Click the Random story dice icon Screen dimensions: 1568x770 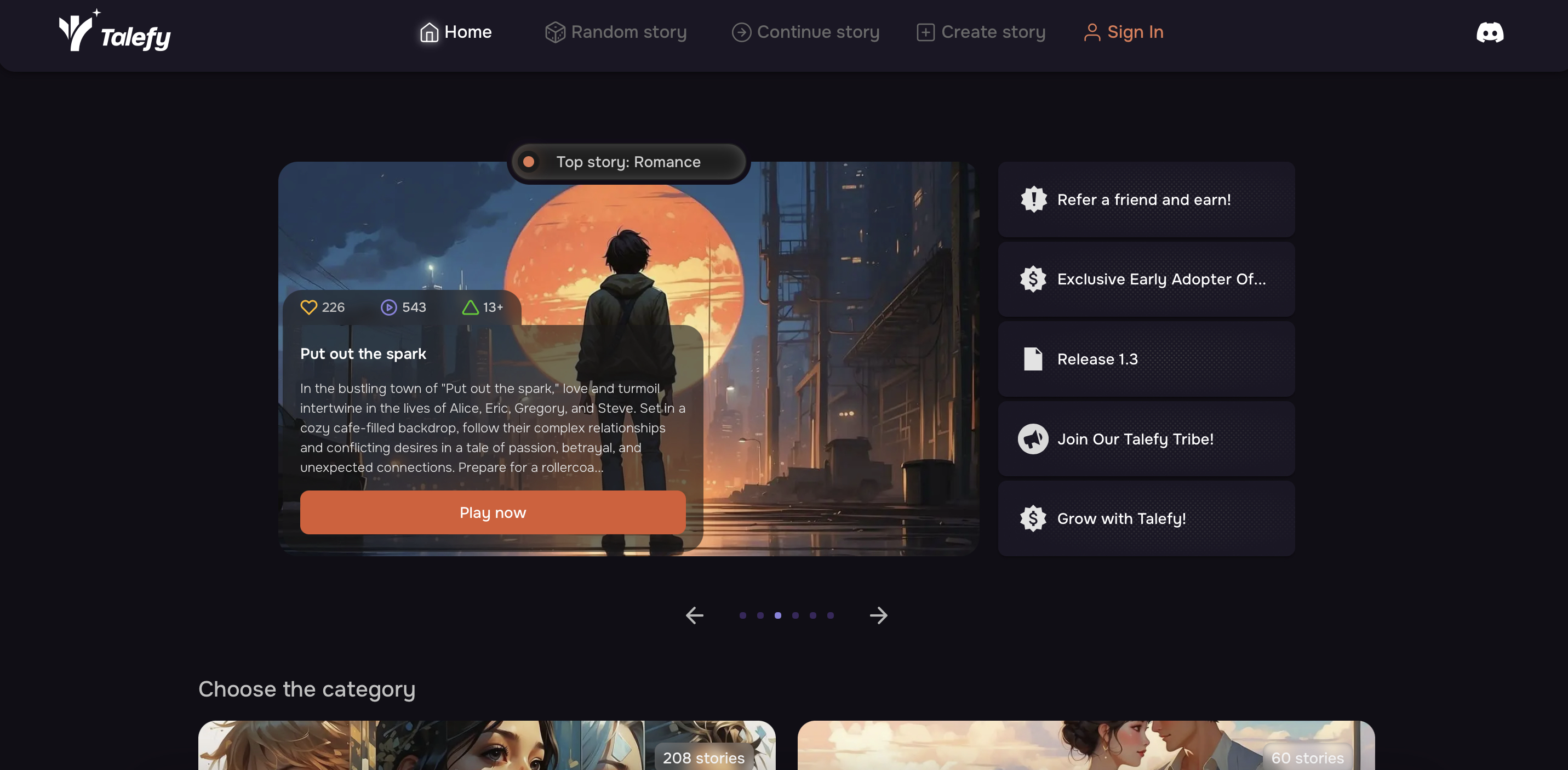(554, 32)
